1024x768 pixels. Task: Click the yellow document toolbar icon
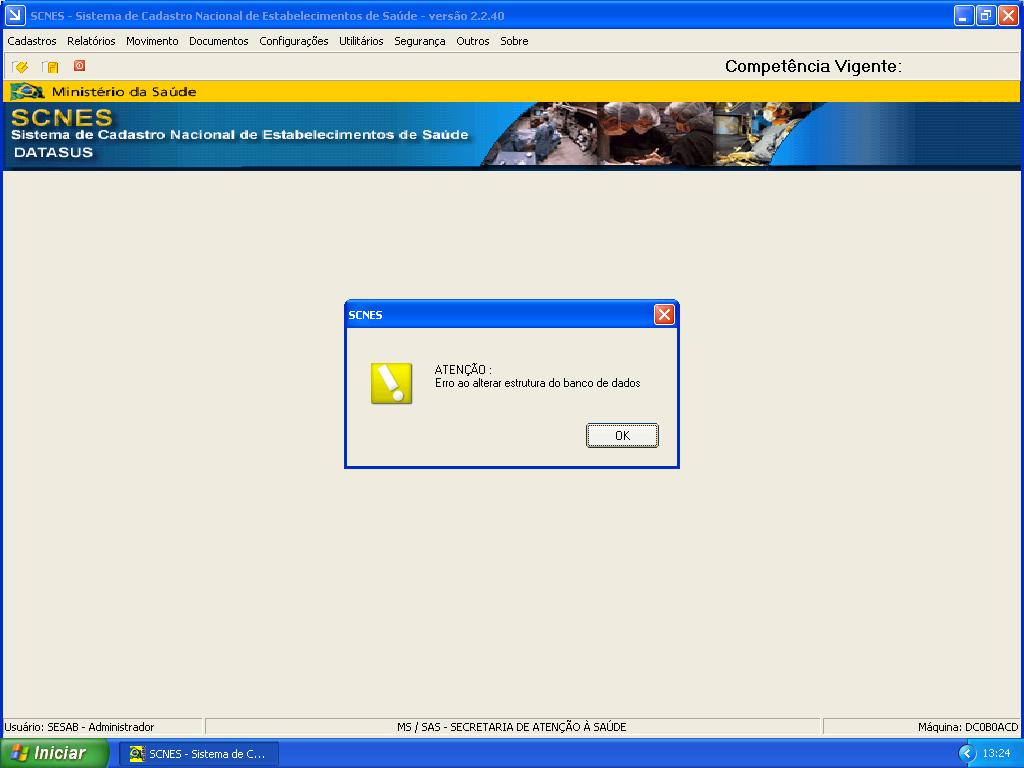[x=50, y=67]
